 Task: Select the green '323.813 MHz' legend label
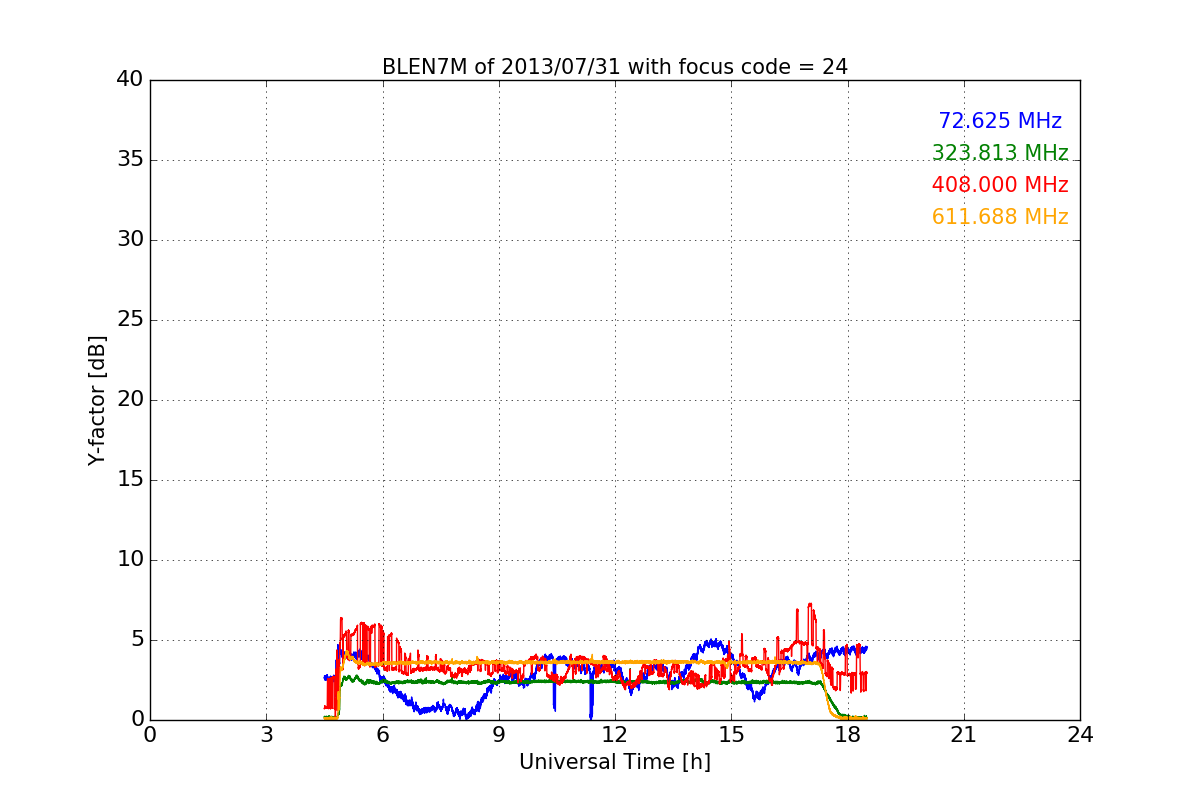pyautogui.click(x=1000, y=153)
